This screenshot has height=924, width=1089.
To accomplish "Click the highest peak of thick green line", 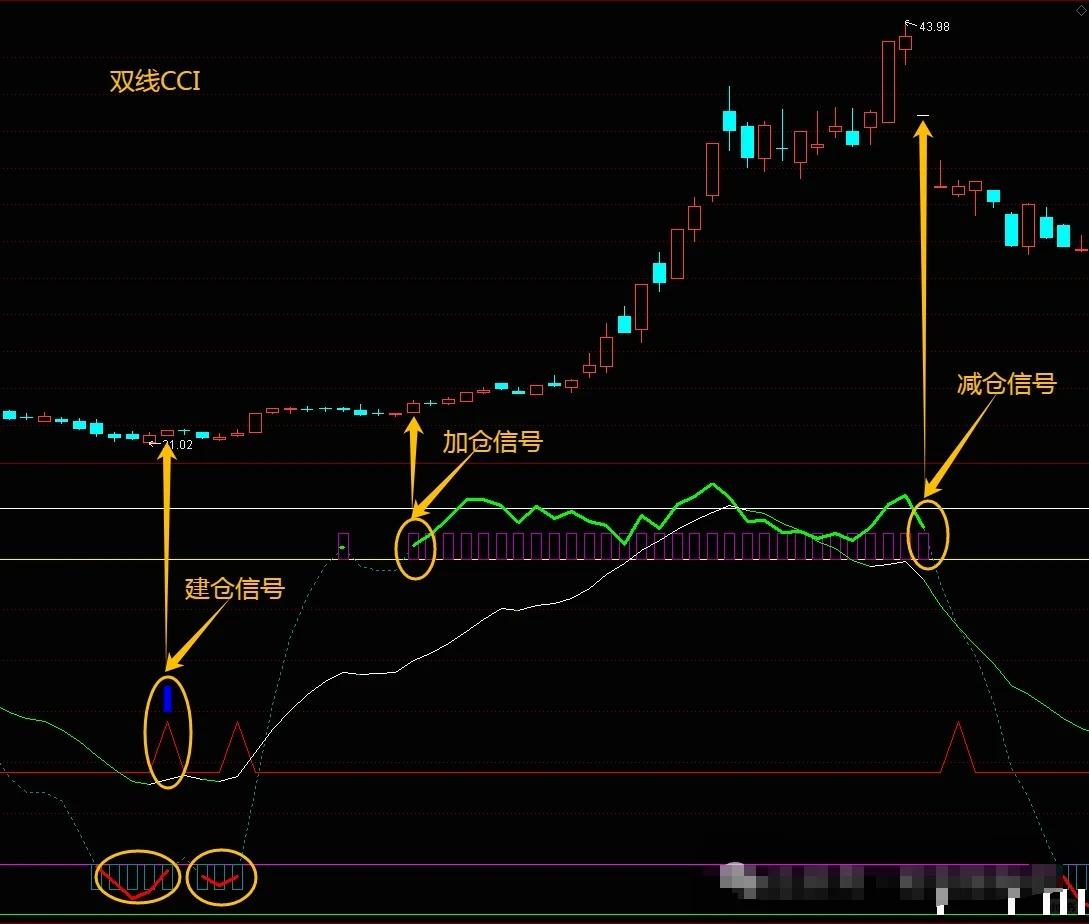I will 713,485.
